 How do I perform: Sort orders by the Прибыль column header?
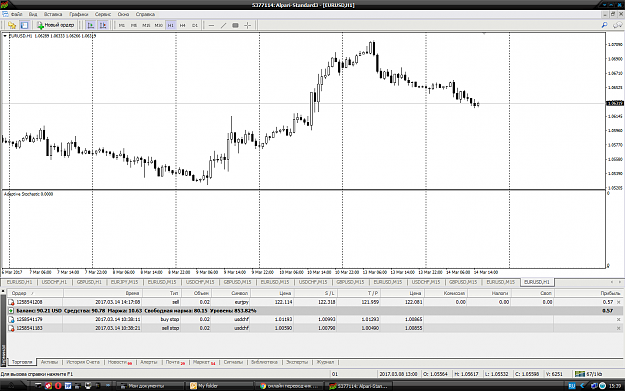tap(589, 293)
